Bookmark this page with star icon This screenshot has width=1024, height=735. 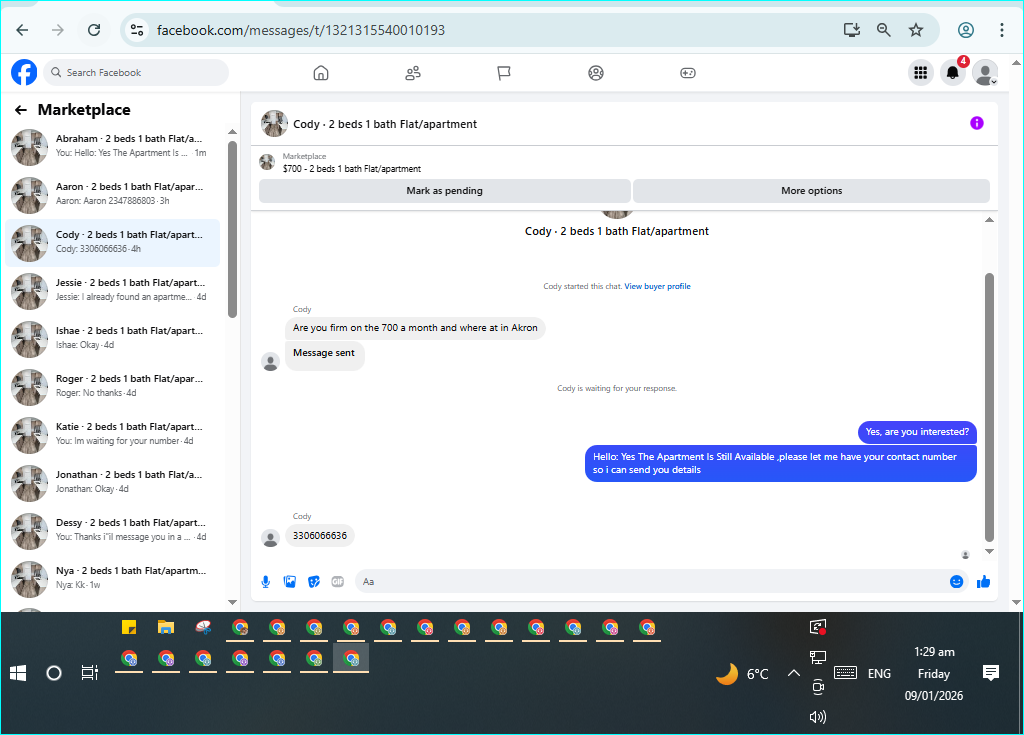916,30
